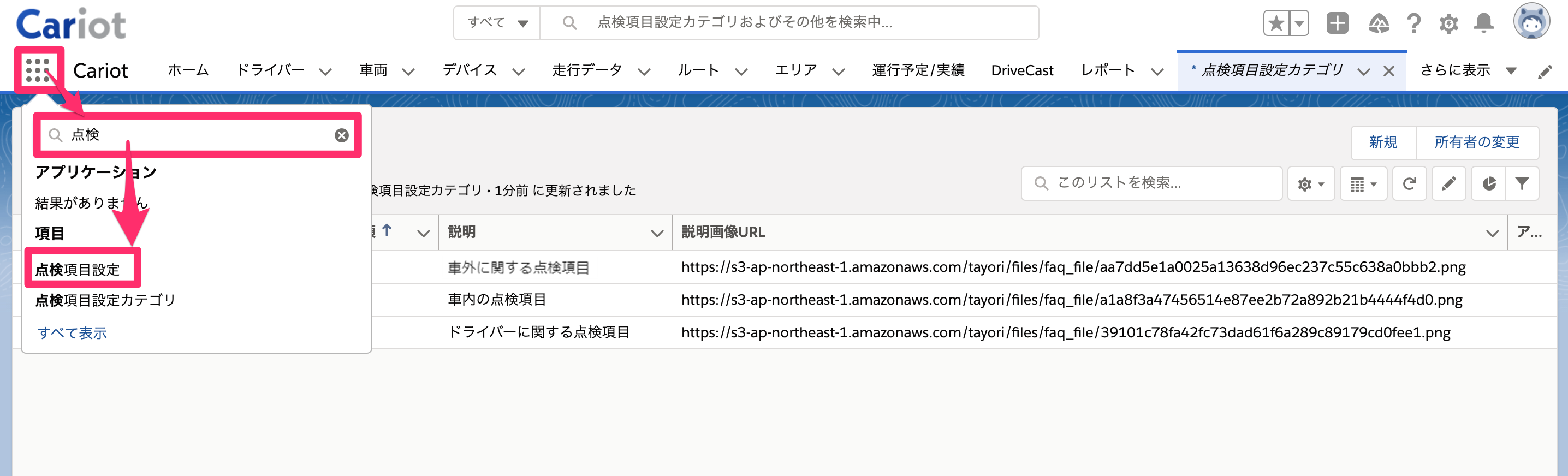Expand the 車両 tab menu
1568x476 pixels.
[x=408, y=72]
